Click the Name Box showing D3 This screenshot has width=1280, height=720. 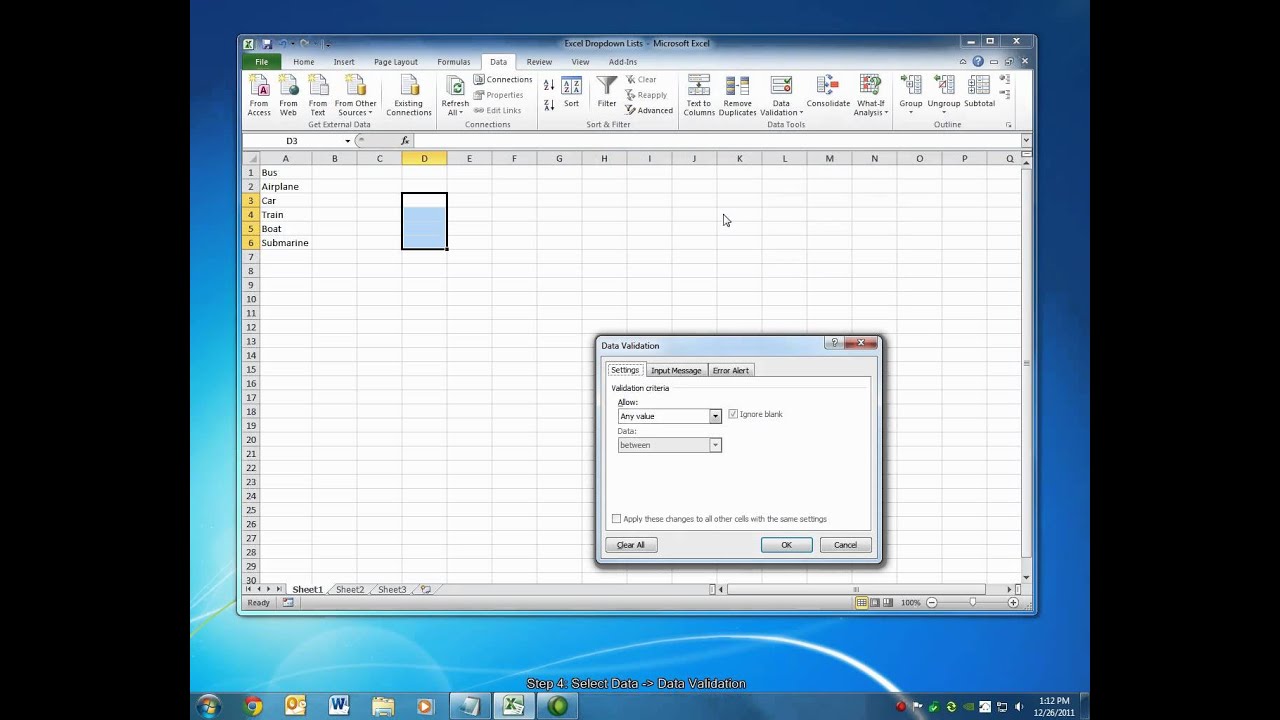point(292,141)
